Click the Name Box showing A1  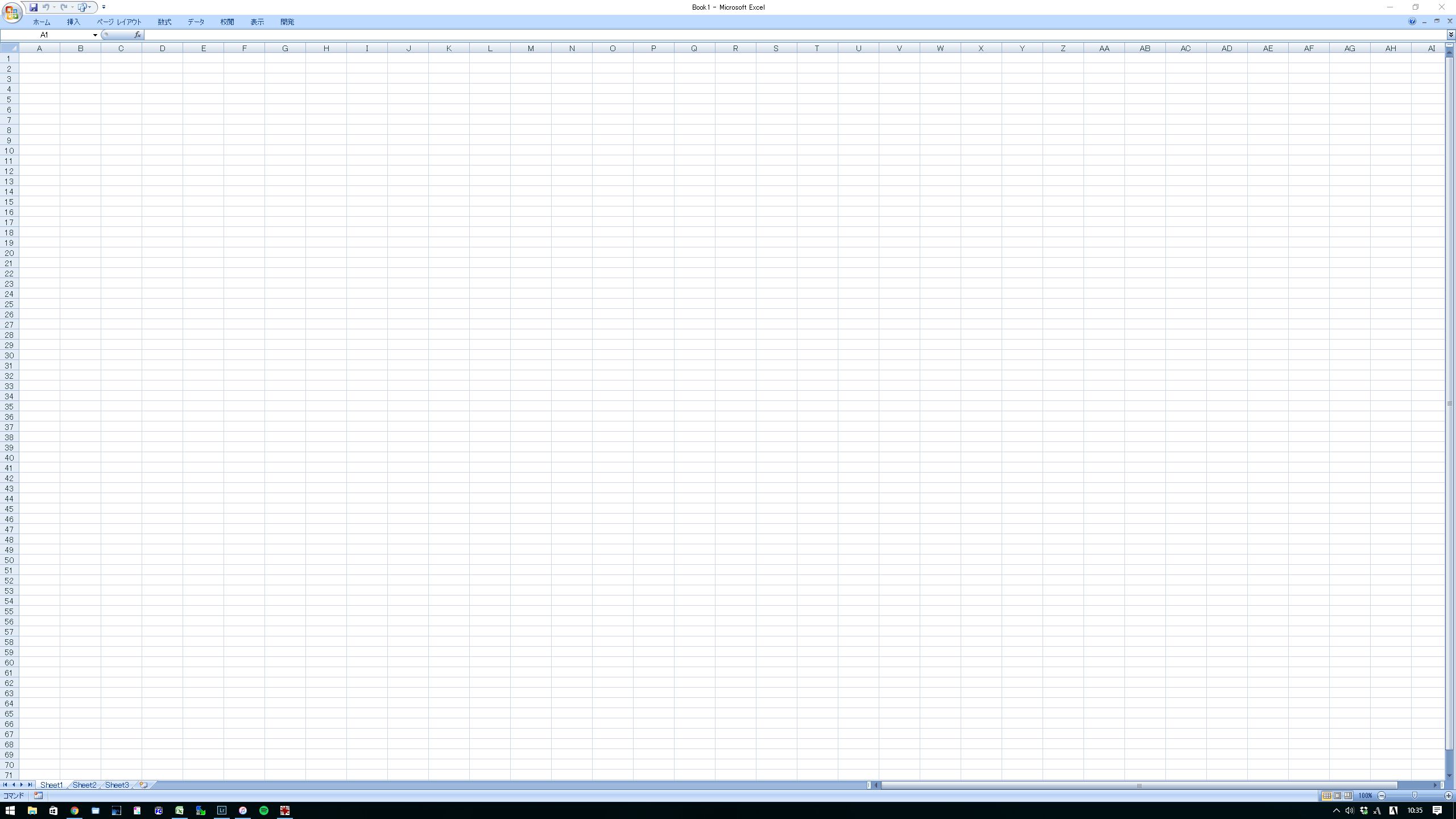point(45,35)
